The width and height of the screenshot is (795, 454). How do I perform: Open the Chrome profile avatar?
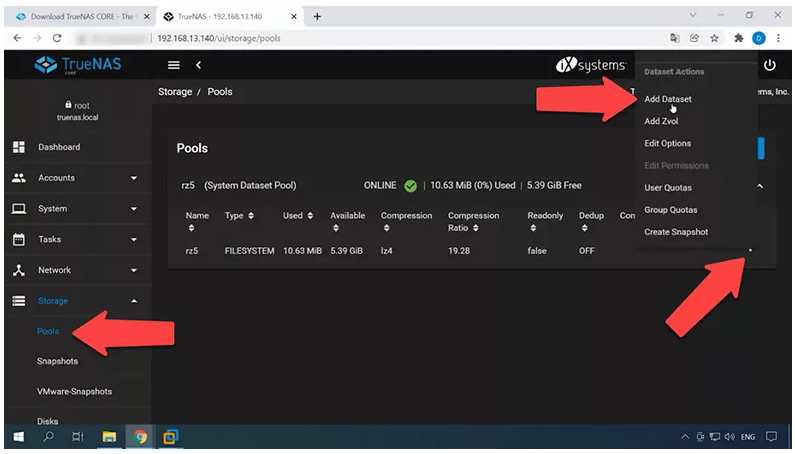pyautogui.click(x=758, y=38)
